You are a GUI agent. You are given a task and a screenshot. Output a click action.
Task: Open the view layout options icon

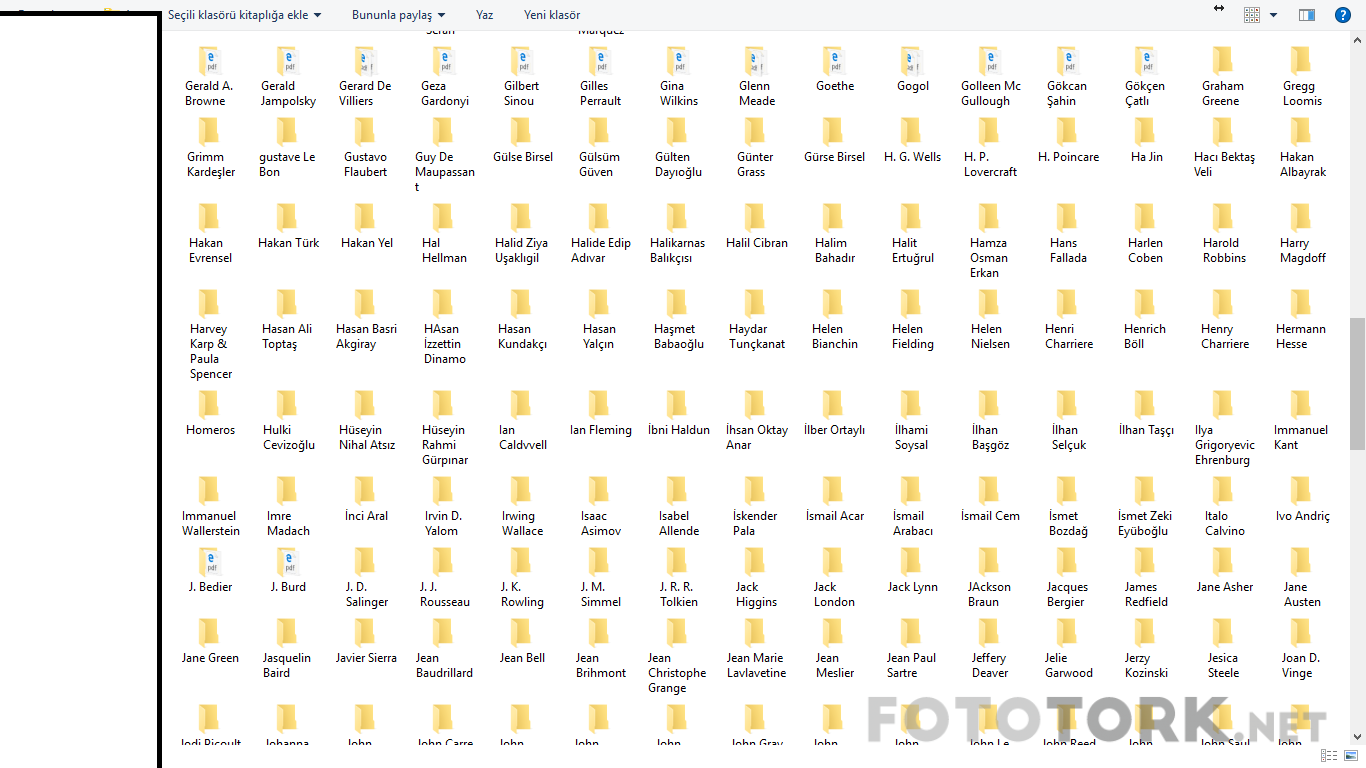[x=1252, y=15]
